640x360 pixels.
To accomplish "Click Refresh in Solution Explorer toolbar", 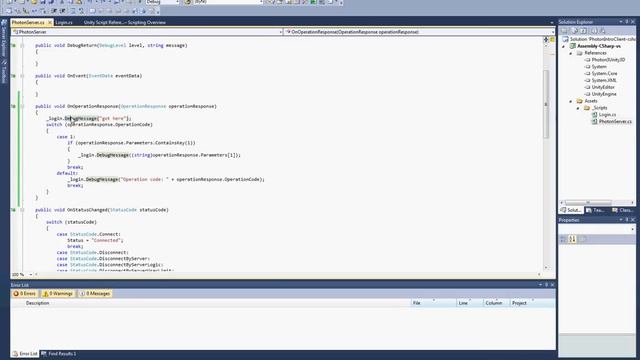I will 584,31.
